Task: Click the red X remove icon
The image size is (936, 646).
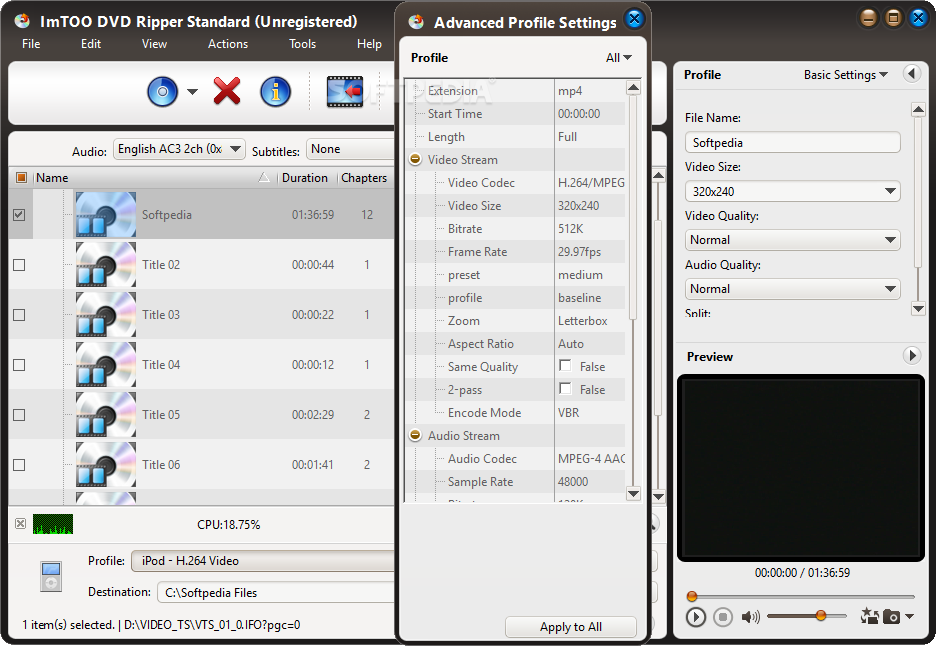Action: click(x=227, y=91)
